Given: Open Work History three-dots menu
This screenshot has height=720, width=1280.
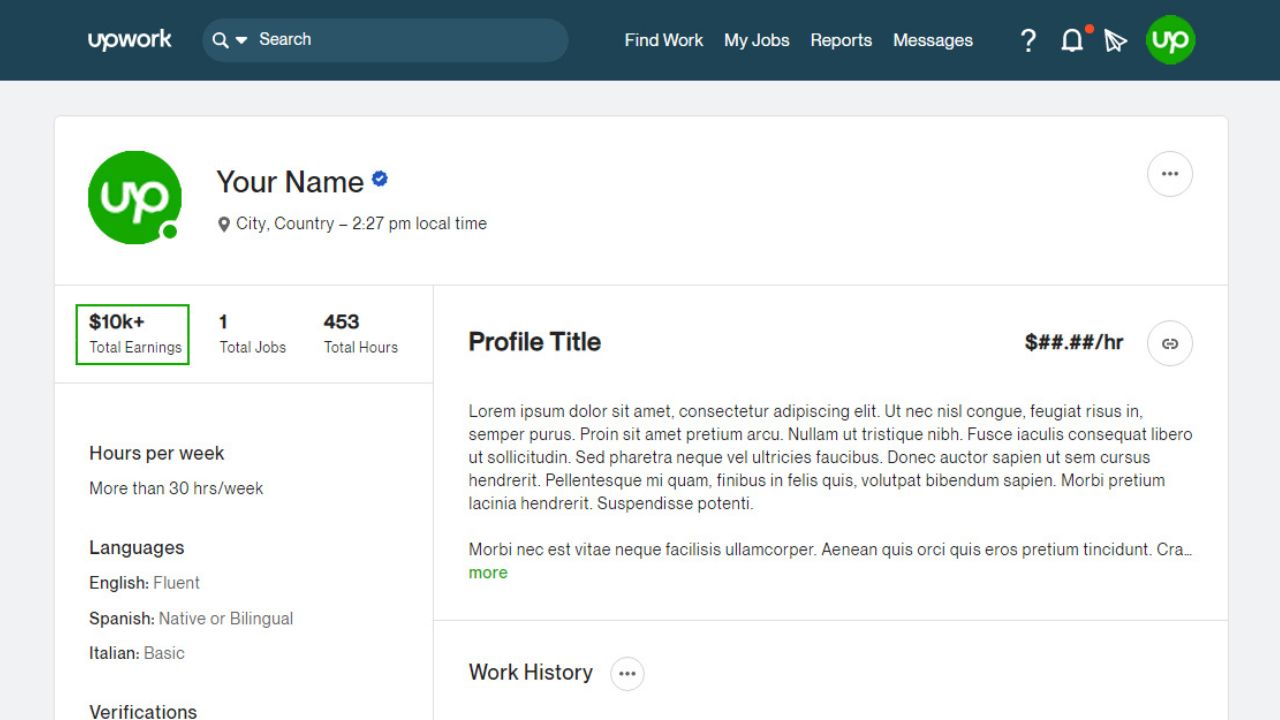Looking at the screenshot, I should tap(627, 673).
